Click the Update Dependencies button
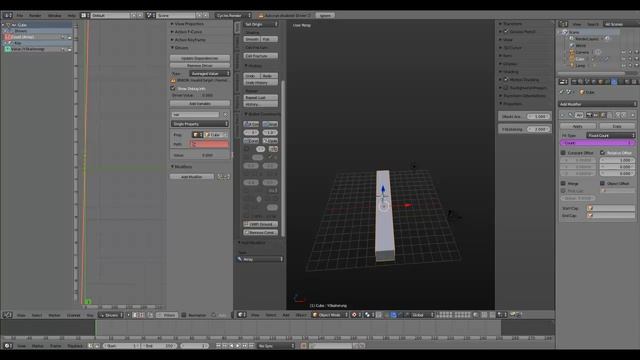The width and height of the screenshot is (640, 360). pyautogui.click(x=200, y=58)
